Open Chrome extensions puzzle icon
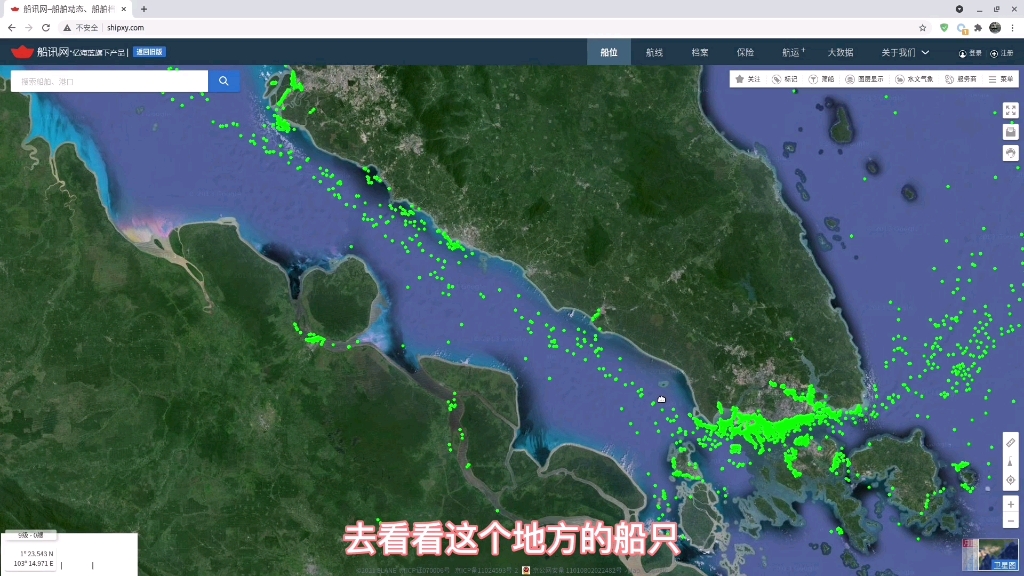This screenshot has width=1024, height=576. coord(978,27)
